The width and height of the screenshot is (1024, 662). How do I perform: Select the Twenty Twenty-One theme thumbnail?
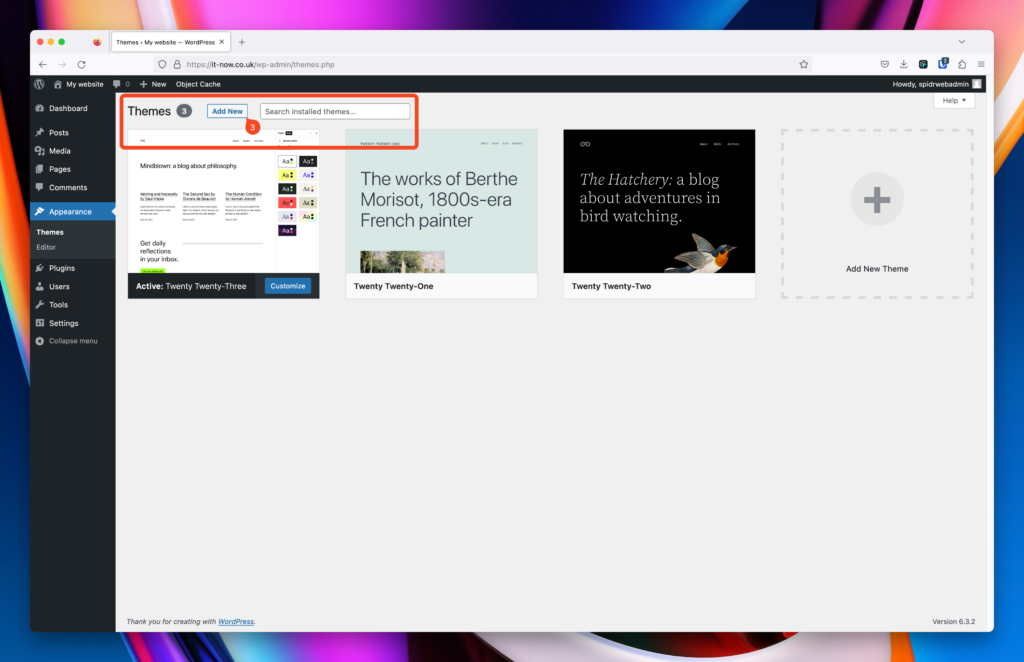441,201
